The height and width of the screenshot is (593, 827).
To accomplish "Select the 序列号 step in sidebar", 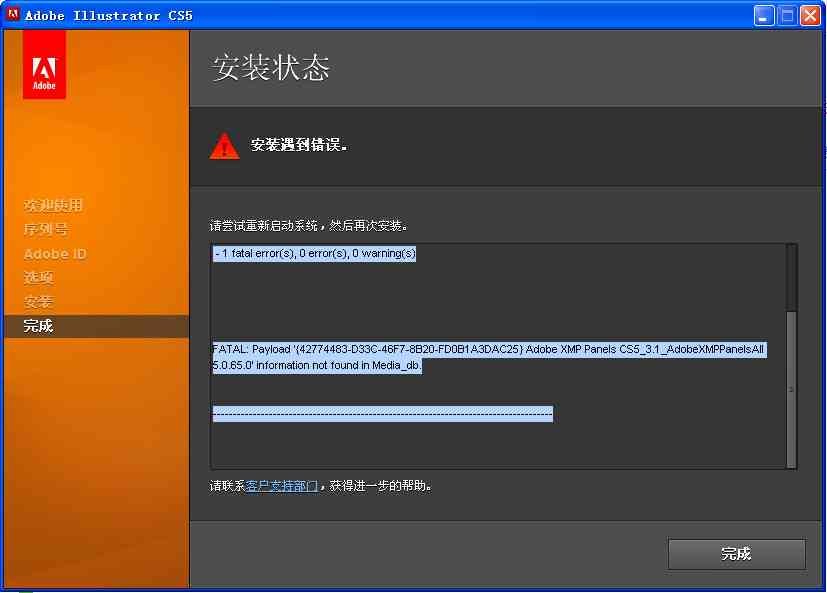I will pyautogui.click(x=46, y=229).
